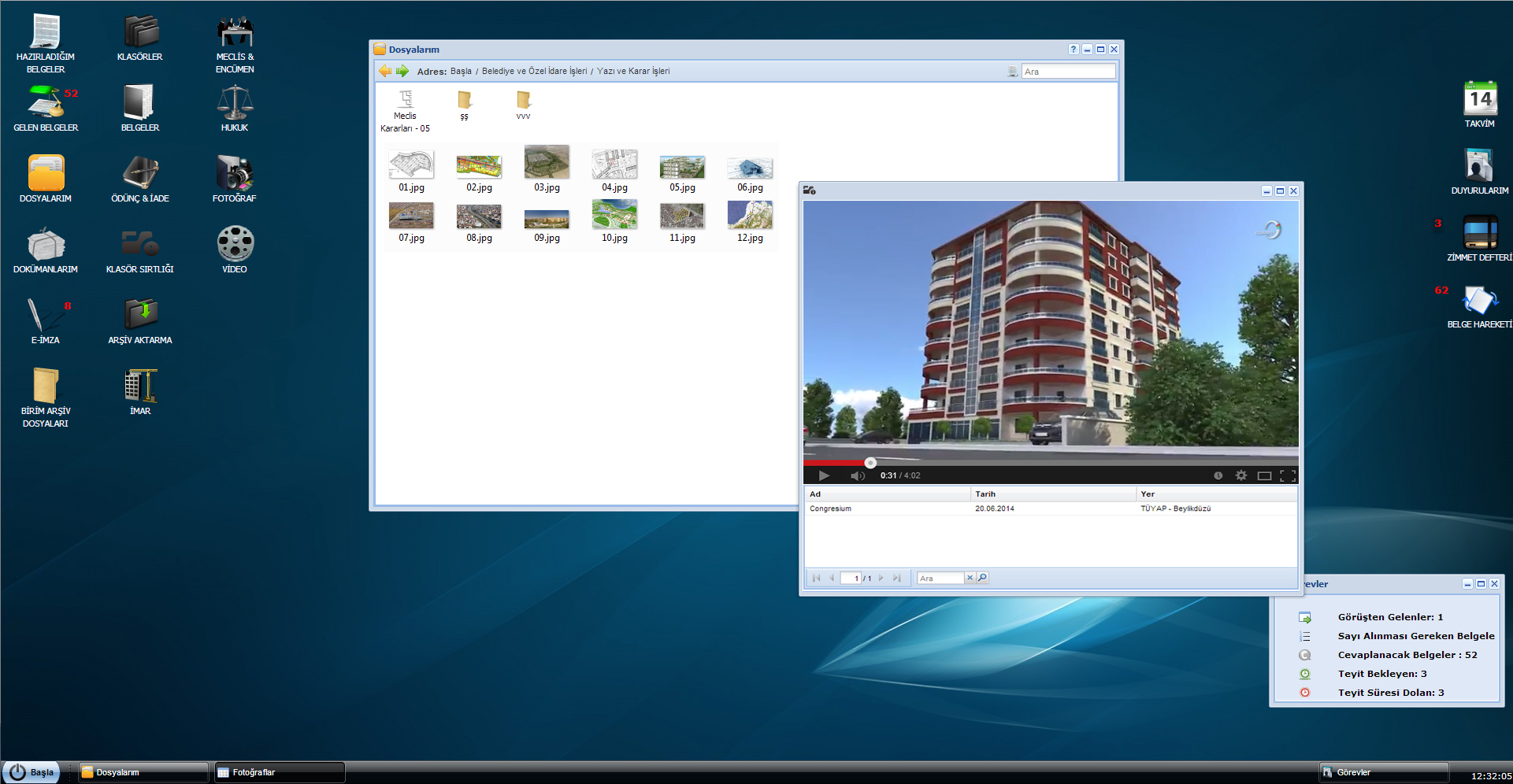Viewport: 1513px width, 784px height.
Task: Go to last page in video list
Action: coord(896,578)
